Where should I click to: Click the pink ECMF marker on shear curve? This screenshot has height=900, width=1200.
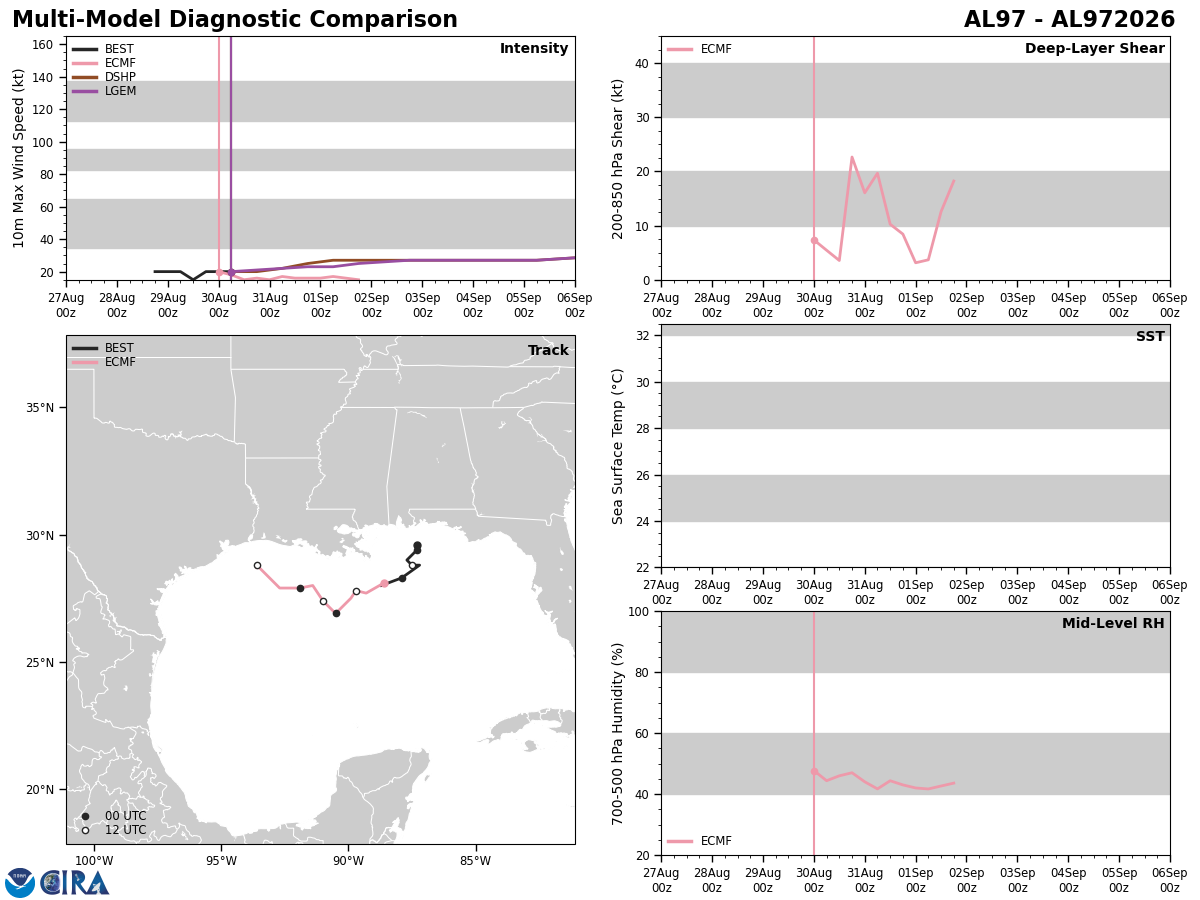pyautogui.click(x=814, y=240)
